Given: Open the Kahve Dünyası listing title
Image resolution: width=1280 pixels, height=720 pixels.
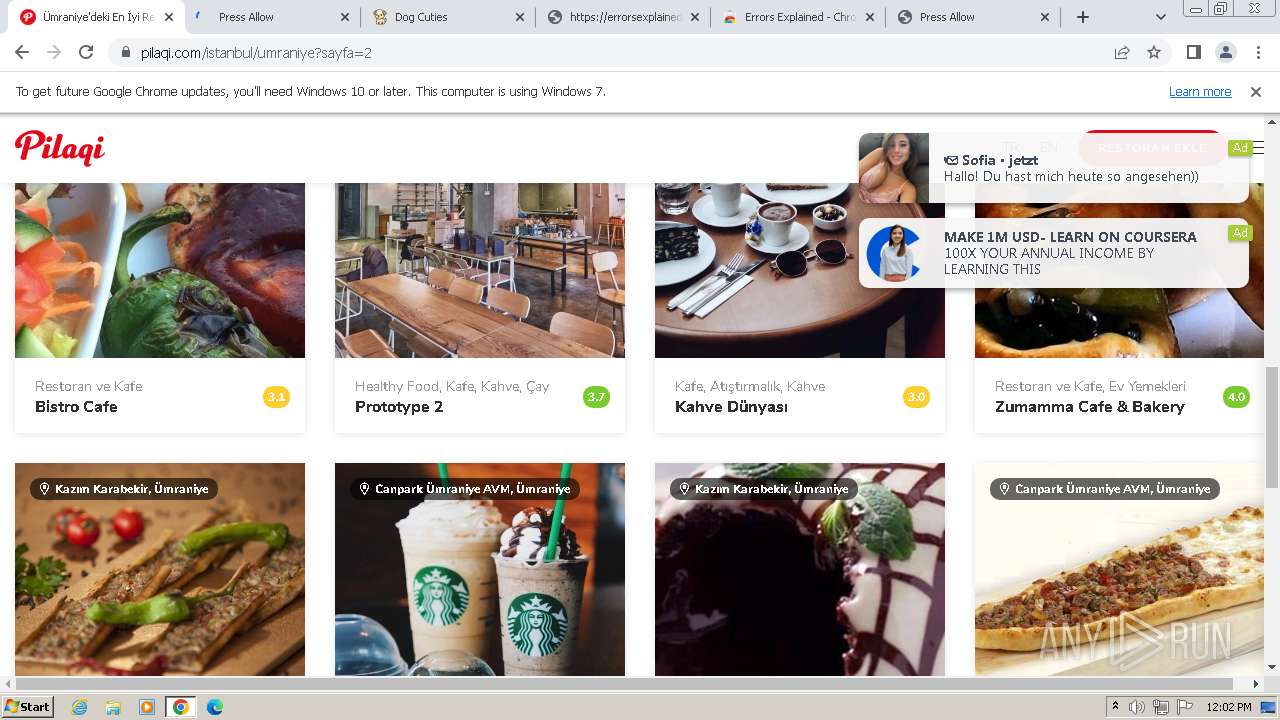Looking at the screenshot, I should 731,407.
